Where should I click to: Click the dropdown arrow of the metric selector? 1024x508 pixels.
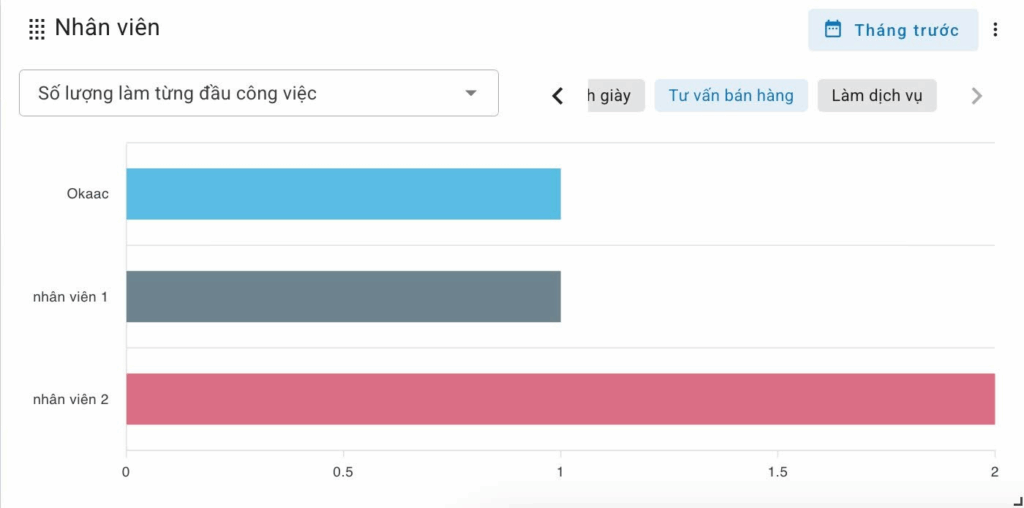pos(471,94)
